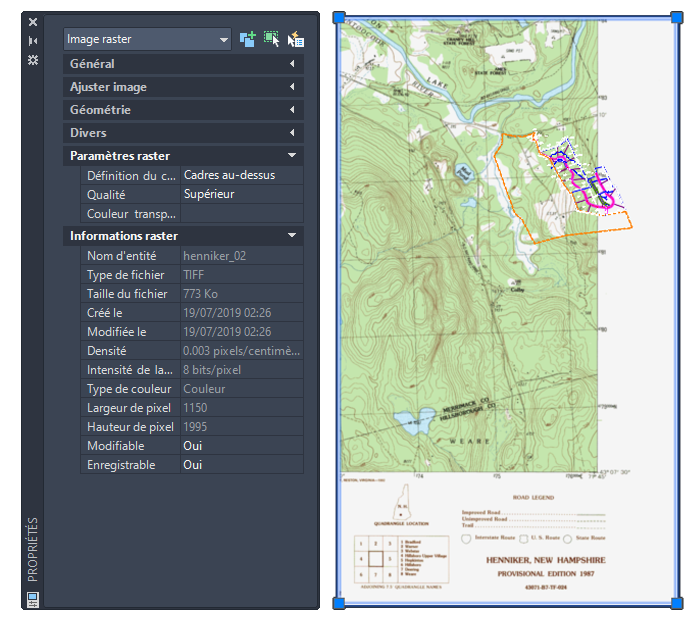699x622 pixels.
Task: Click the top-left blue grip of the image
Action: (x=339, y=18)
